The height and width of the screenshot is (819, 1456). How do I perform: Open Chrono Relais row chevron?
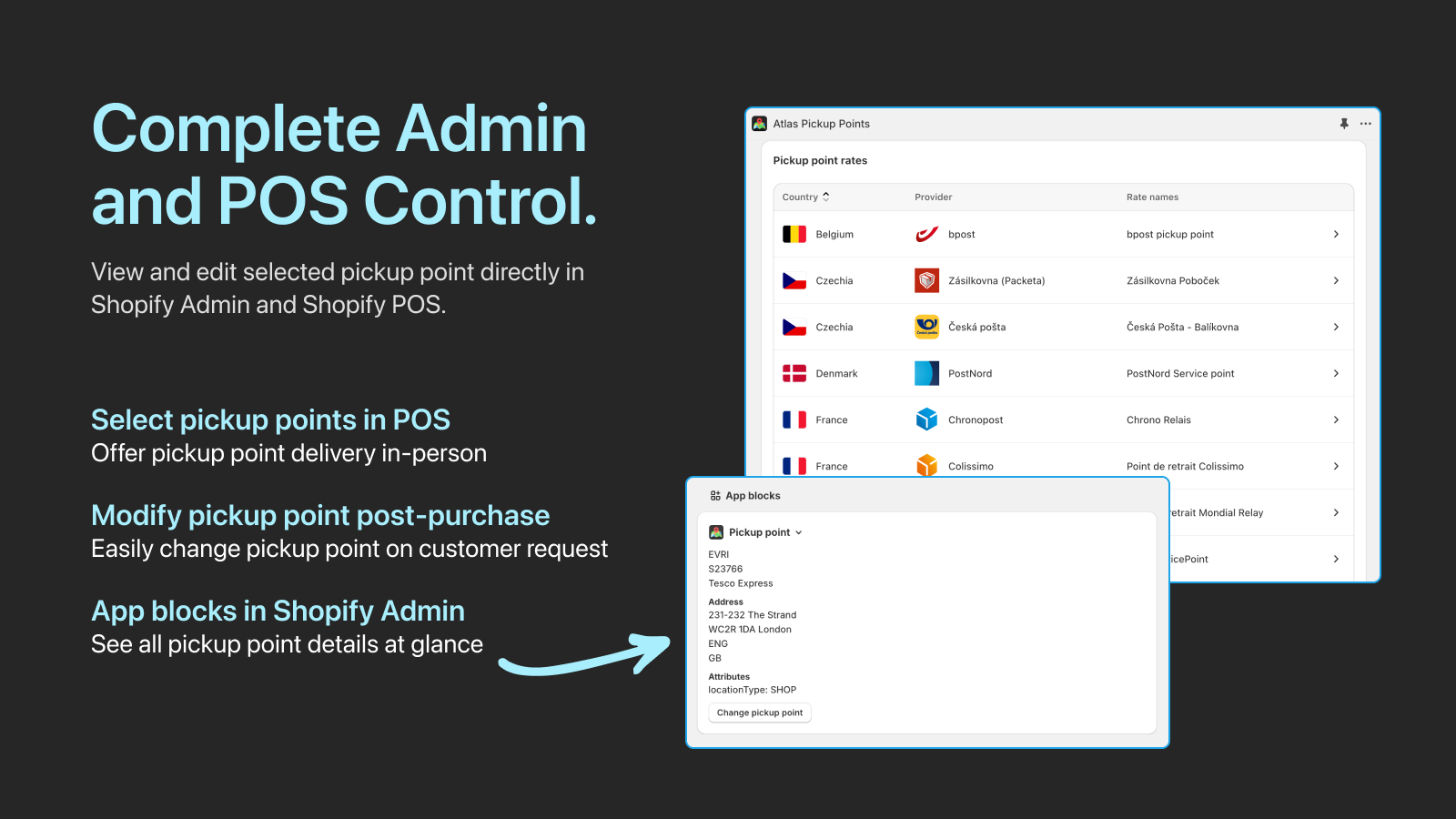pyautogui.click(x=1336, y=420)
